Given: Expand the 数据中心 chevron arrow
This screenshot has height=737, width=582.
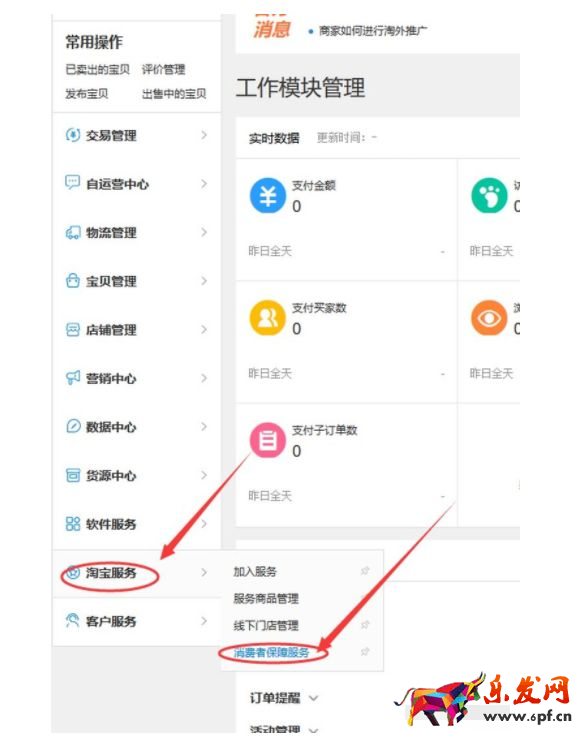Looking at the screenshot, I should pos(204,426).
